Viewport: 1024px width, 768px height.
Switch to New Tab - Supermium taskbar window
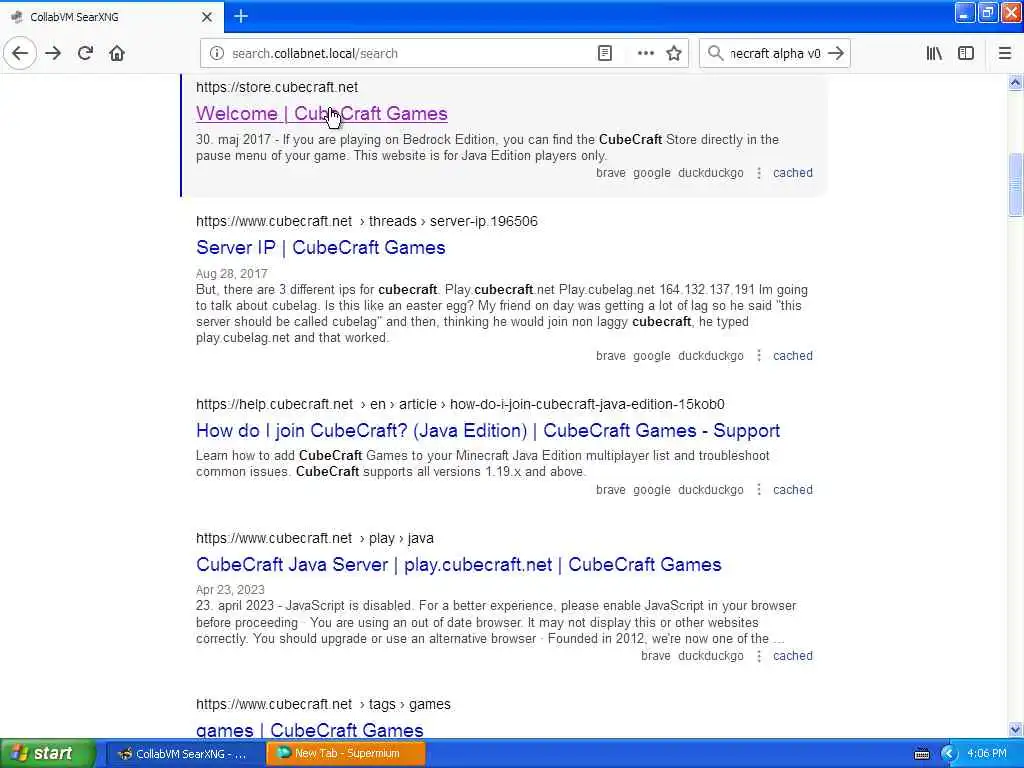coord(345,754)
